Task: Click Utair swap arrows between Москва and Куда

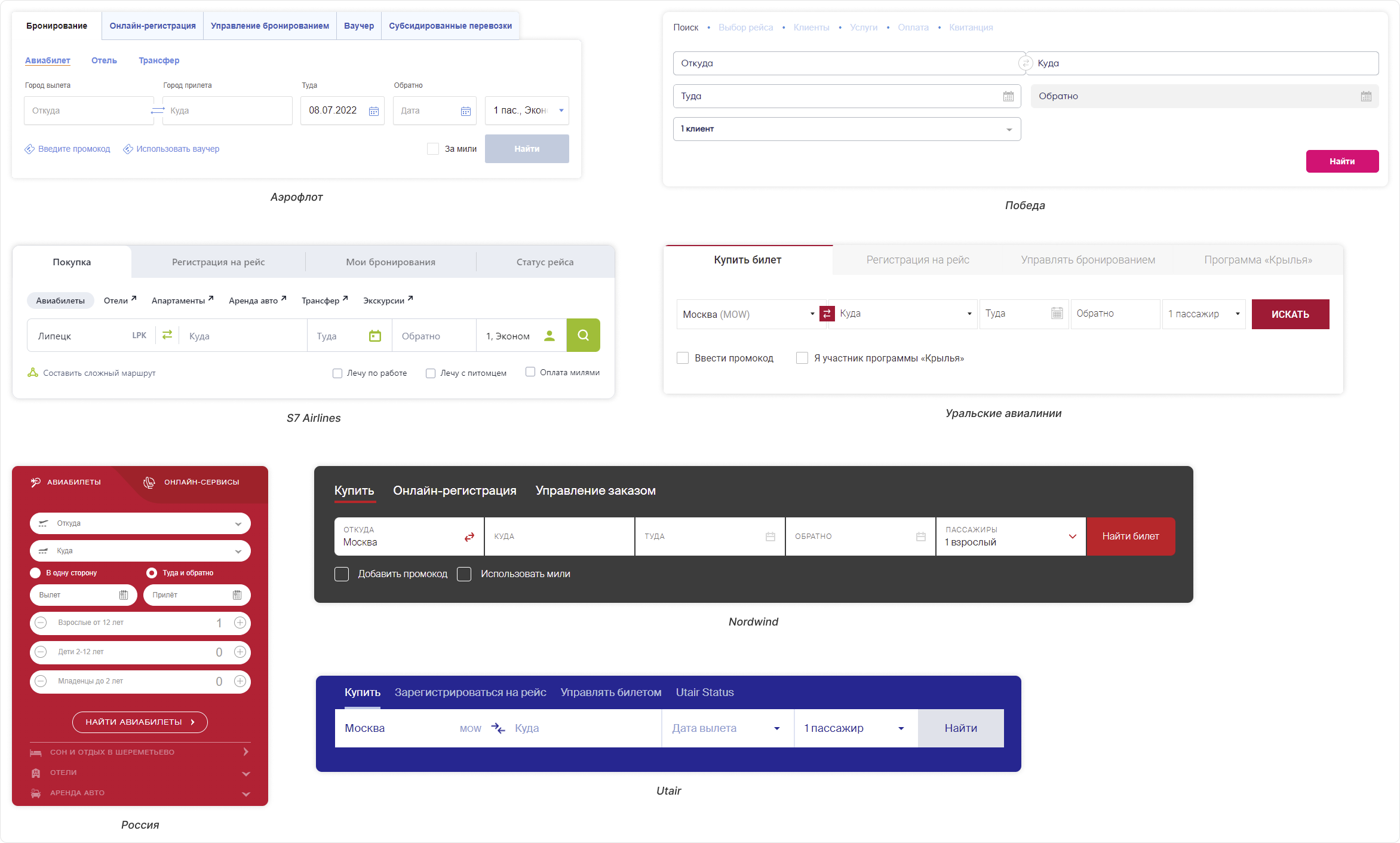Action: click(498, 728)
